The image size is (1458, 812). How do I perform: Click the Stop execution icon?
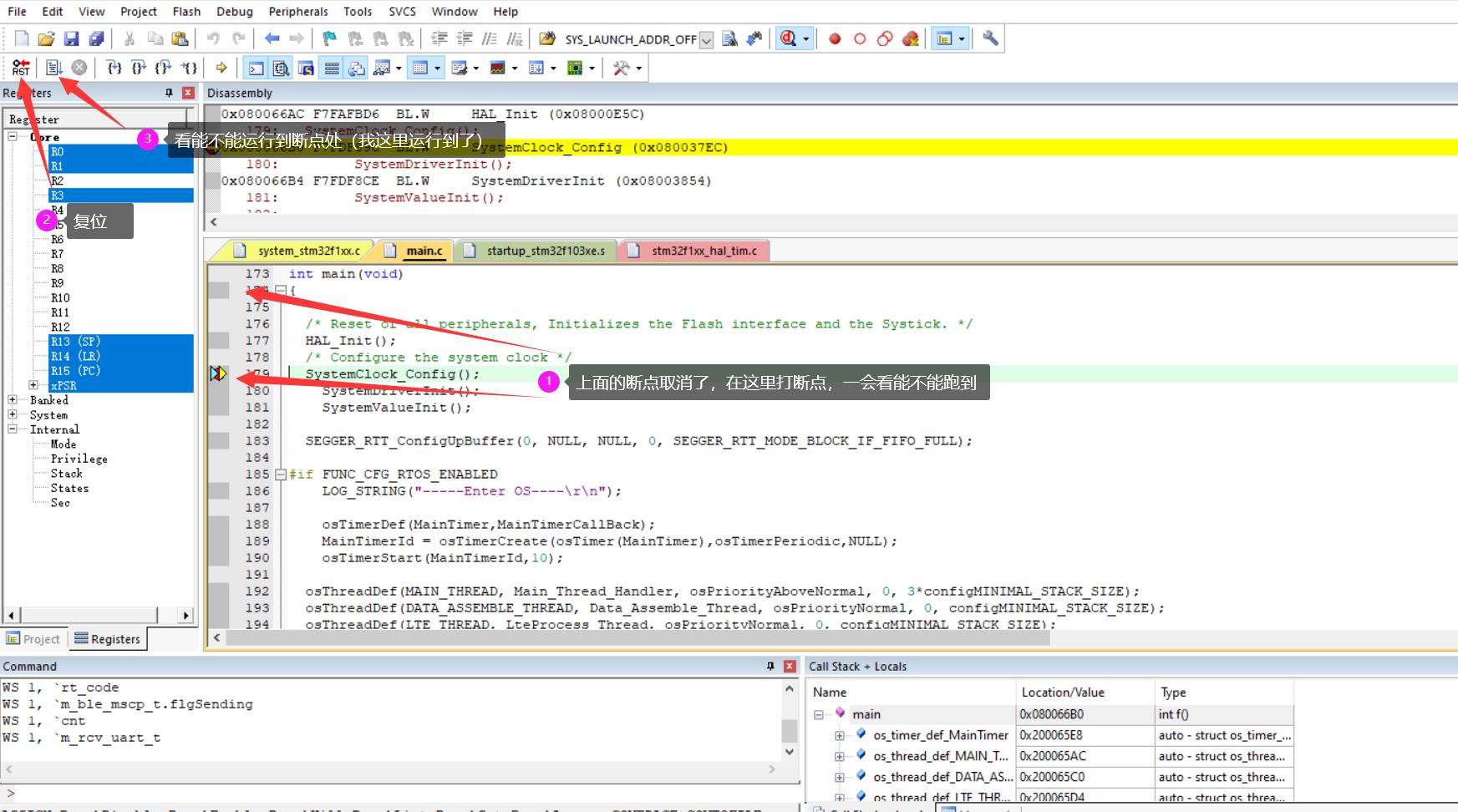tap(79, 68)
